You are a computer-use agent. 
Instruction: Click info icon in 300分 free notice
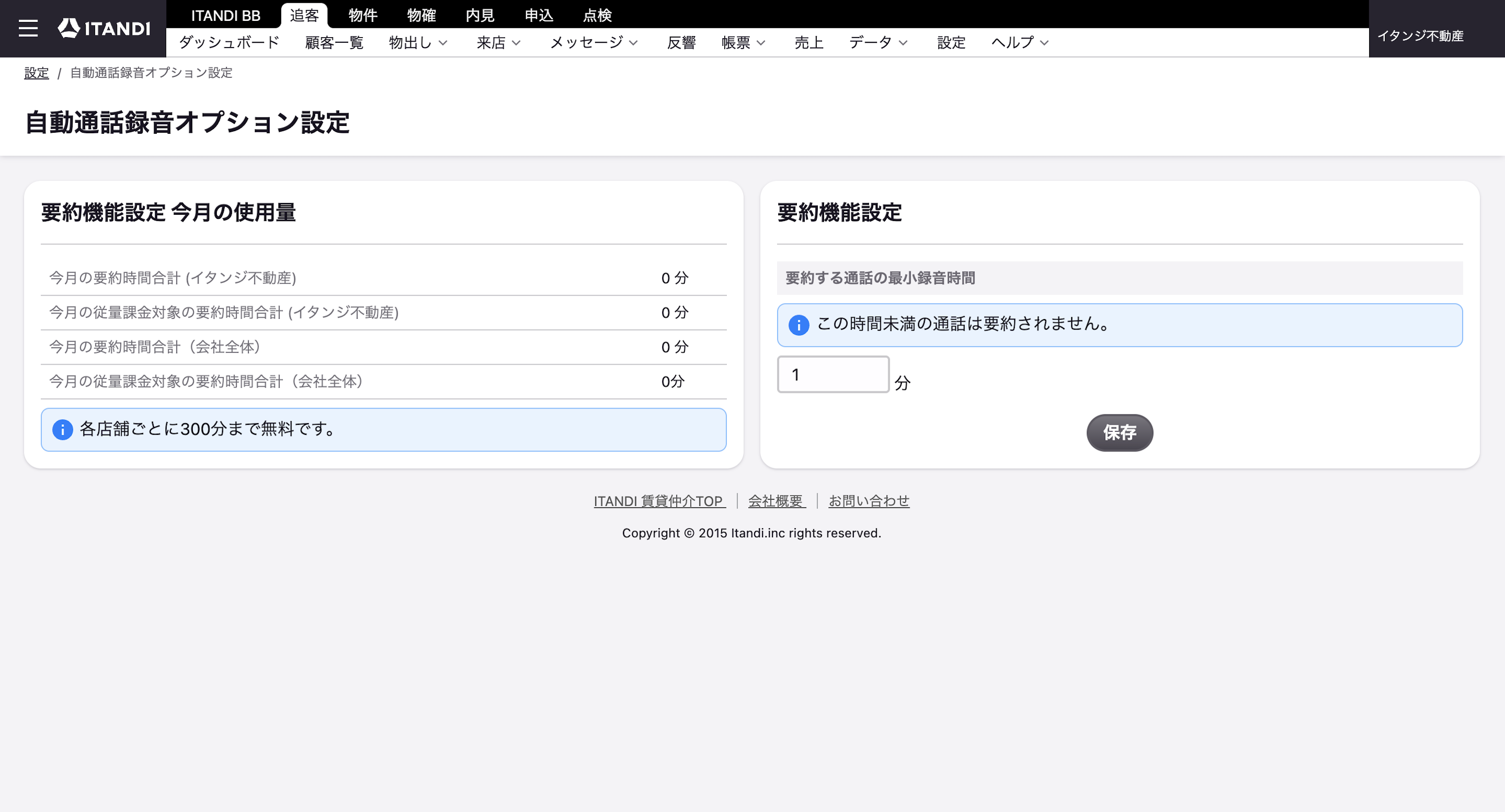click(x=63, y=430)
